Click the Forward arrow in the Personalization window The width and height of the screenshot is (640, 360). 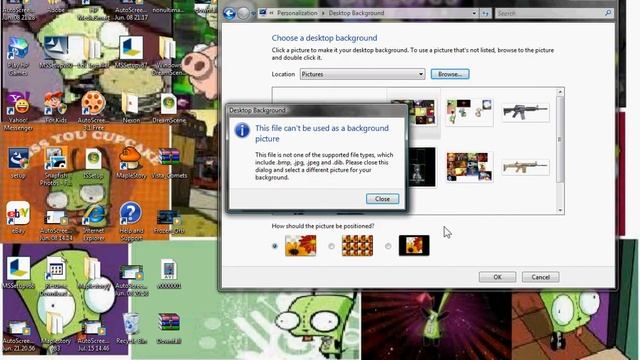[x=243, y=13]
